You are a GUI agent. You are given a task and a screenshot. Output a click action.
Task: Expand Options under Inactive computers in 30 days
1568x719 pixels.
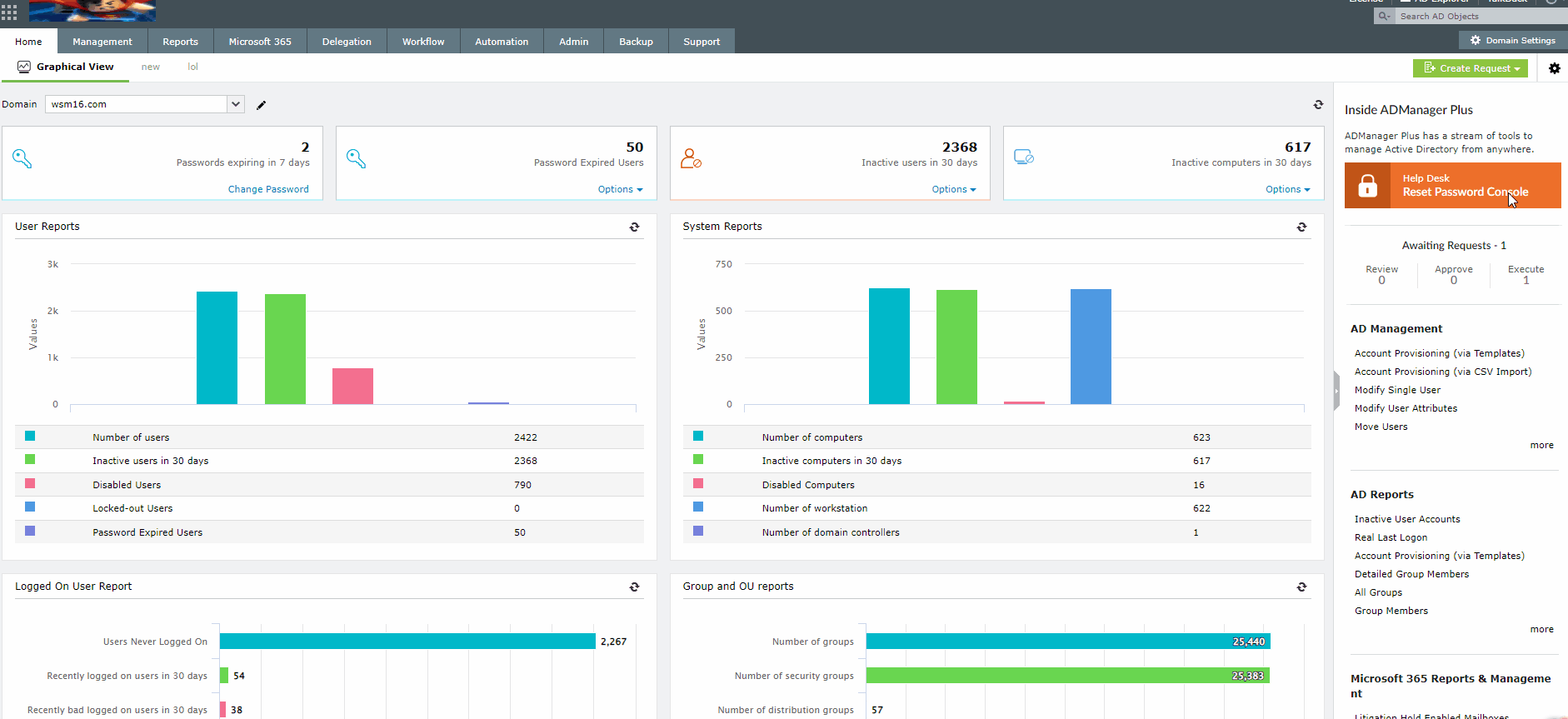[x=1288, y=189]
